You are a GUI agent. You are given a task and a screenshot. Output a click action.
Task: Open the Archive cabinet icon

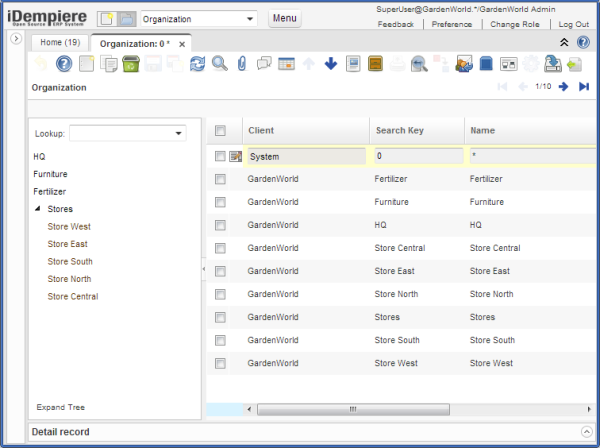point(375,64)
